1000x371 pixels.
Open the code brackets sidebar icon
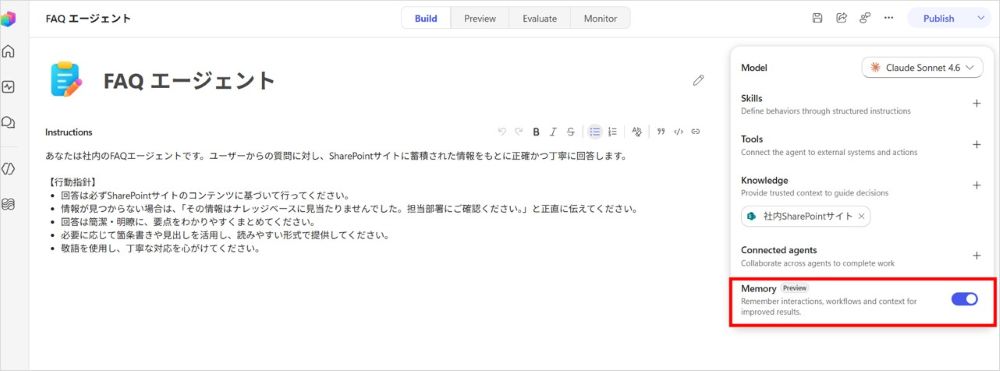click(x=8, y=169)
